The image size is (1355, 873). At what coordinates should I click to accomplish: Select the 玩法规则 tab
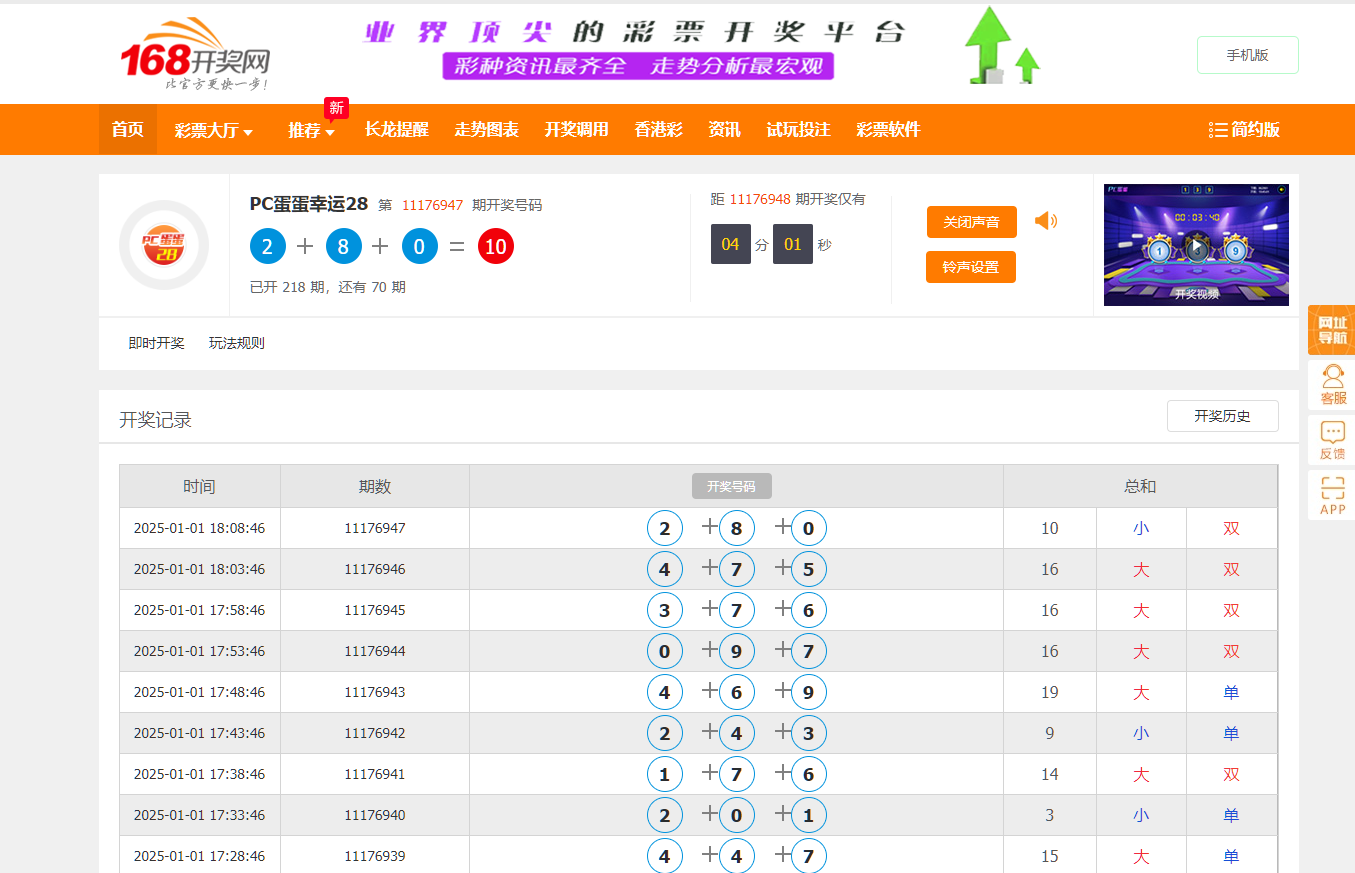tap(237, 343)
